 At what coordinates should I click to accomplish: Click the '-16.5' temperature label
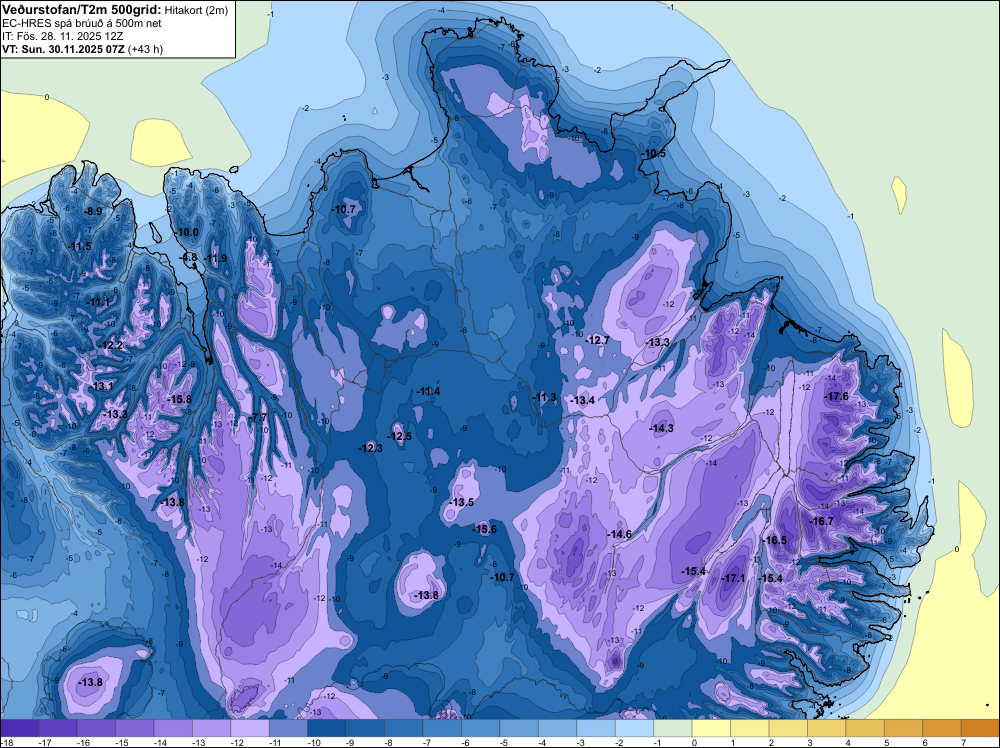tap(775, 539)
